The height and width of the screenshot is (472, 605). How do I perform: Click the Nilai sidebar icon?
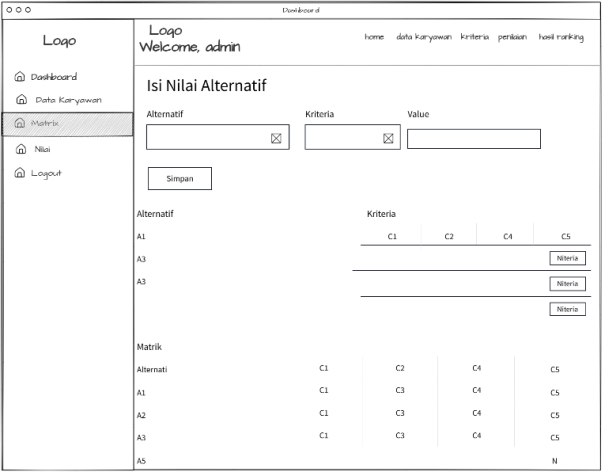[x=21, y=149]
